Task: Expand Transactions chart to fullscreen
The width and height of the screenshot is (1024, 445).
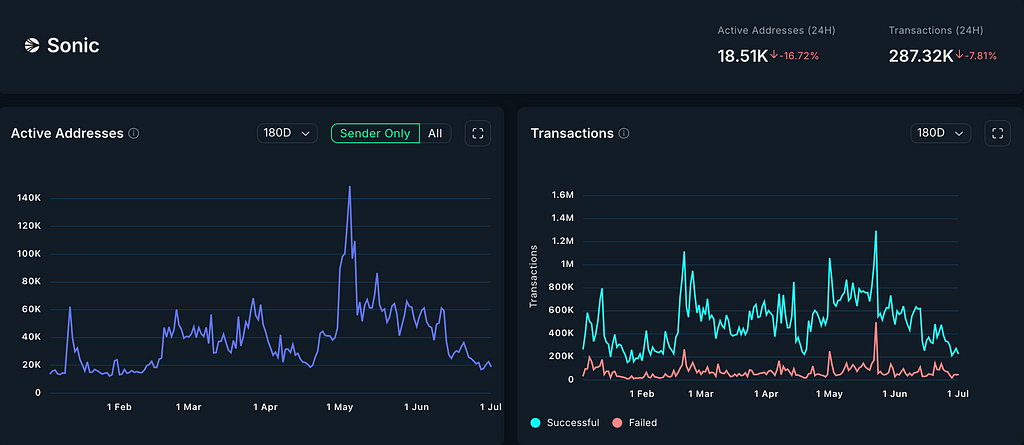Action: click(997, 133)
